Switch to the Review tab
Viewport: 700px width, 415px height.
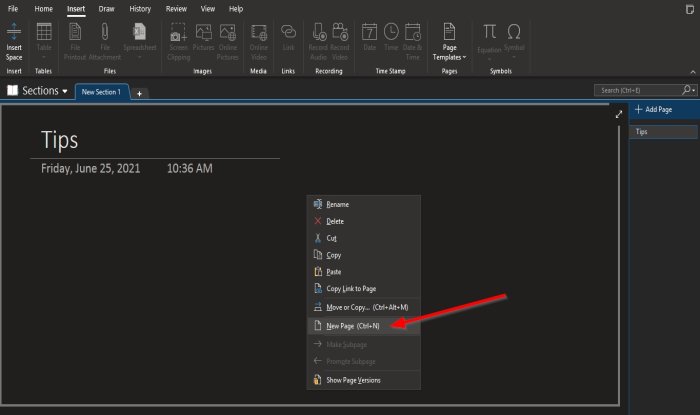[x=176, y=8]
